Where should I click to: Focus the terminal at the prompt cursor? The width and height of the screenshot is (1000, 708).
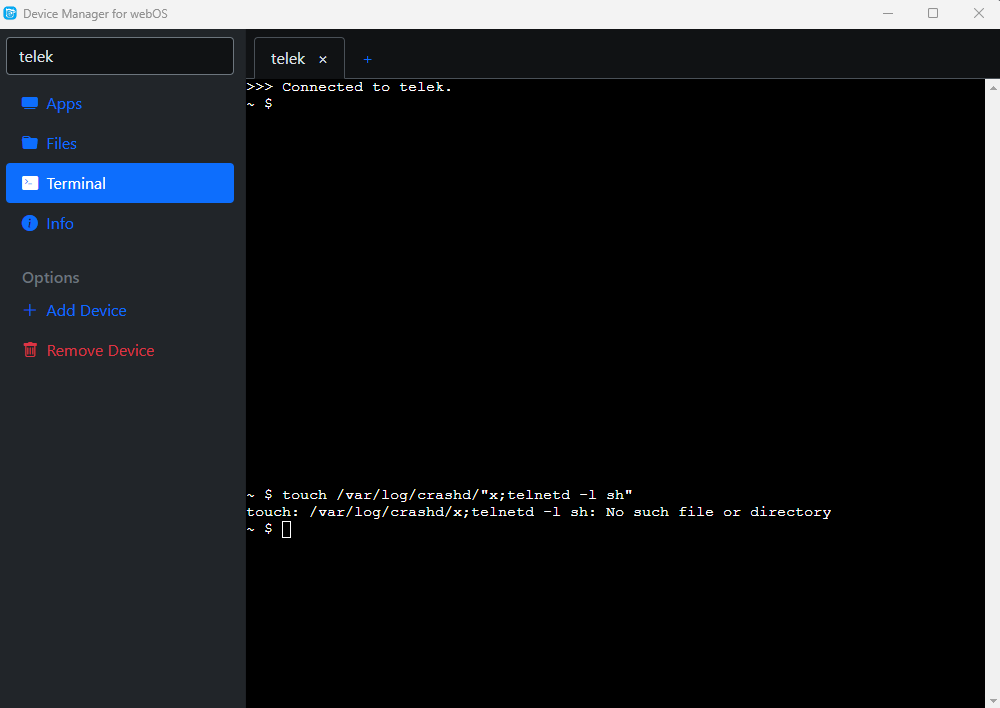287,529
